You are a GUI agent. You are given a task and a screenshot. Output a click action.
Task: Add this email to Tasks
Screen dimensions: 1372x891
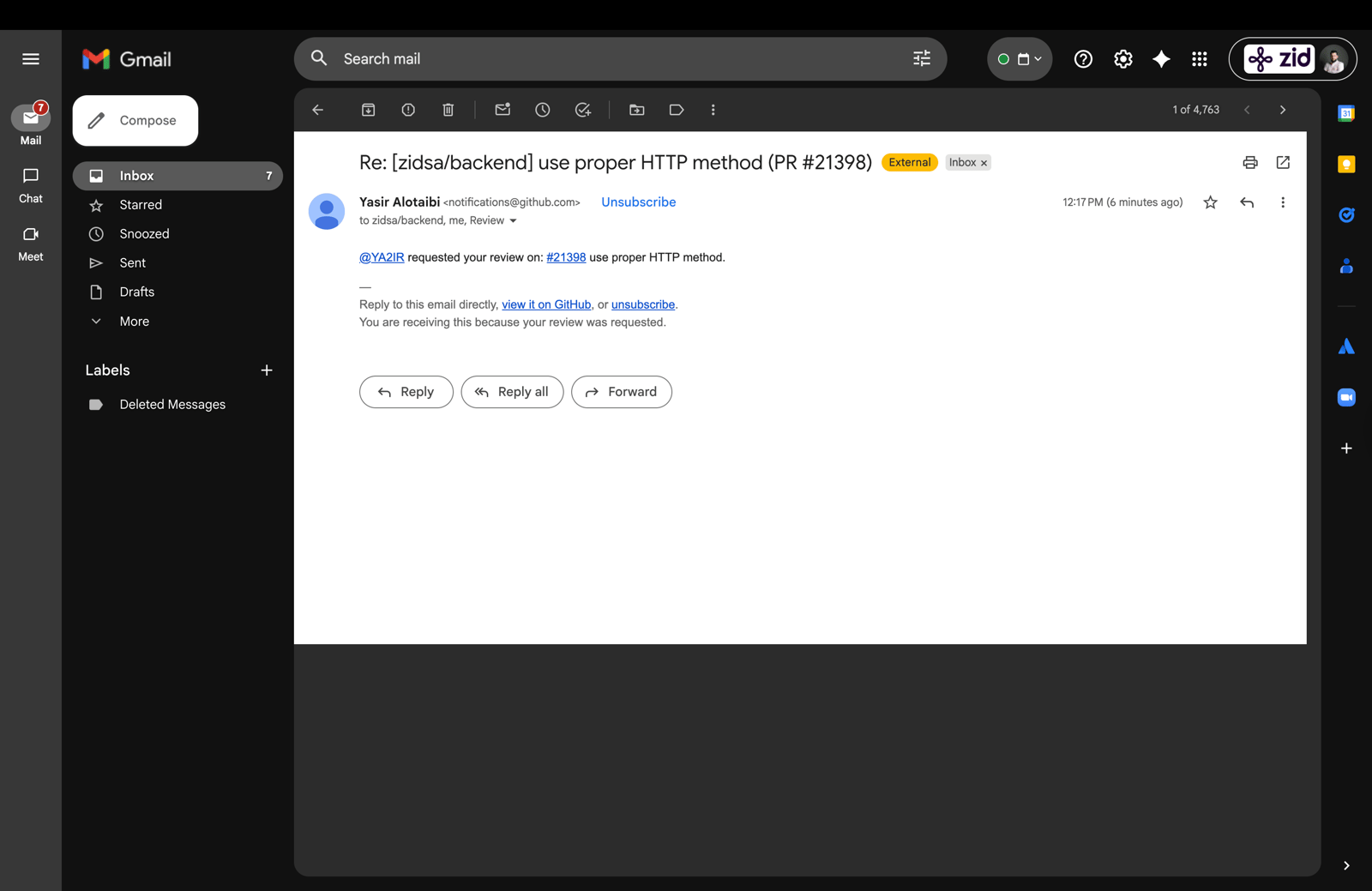583,110
